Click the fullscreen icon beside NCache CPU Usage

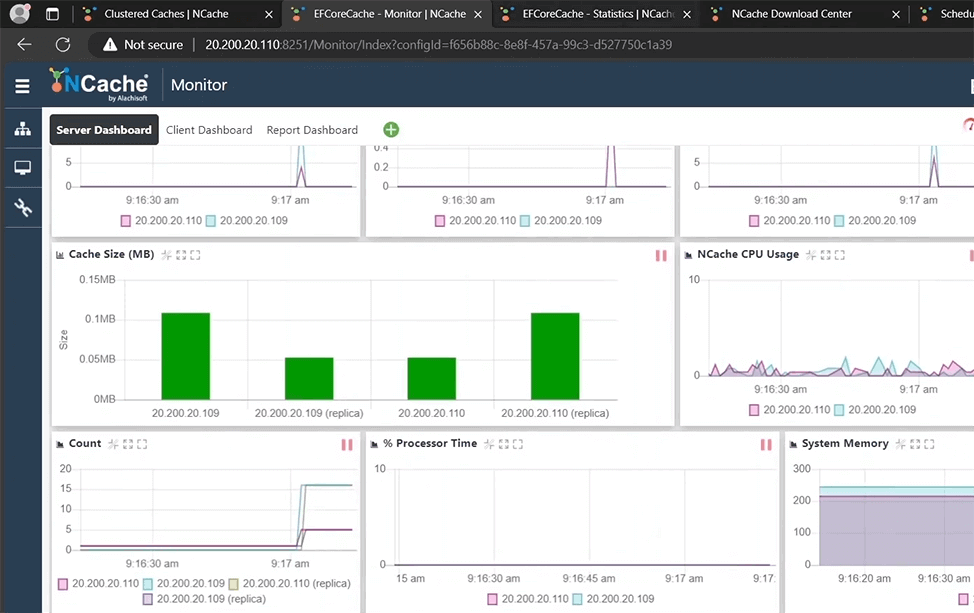(840, 255)
